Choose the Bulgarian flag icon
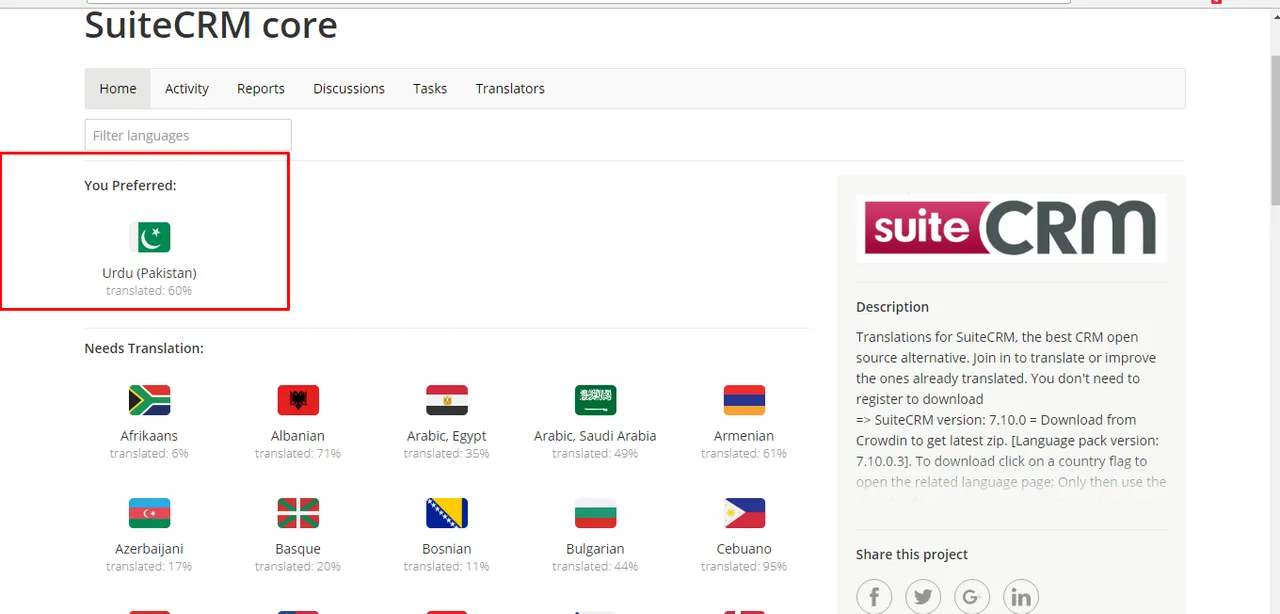 (596, 513)
